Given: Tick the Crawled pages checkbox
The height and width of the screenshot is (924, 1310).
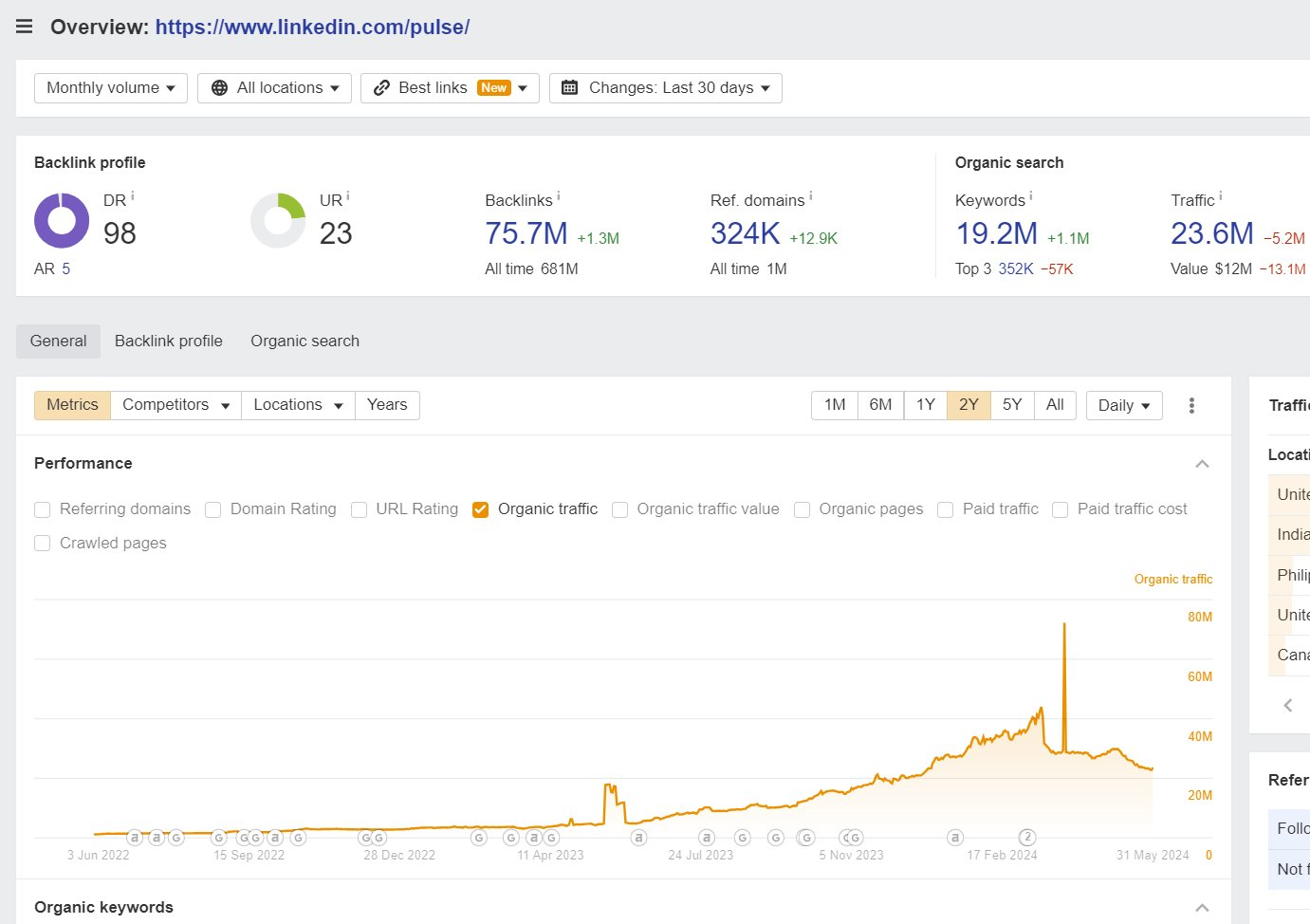Looking at the screenshot, I should [x=42, y=544].
